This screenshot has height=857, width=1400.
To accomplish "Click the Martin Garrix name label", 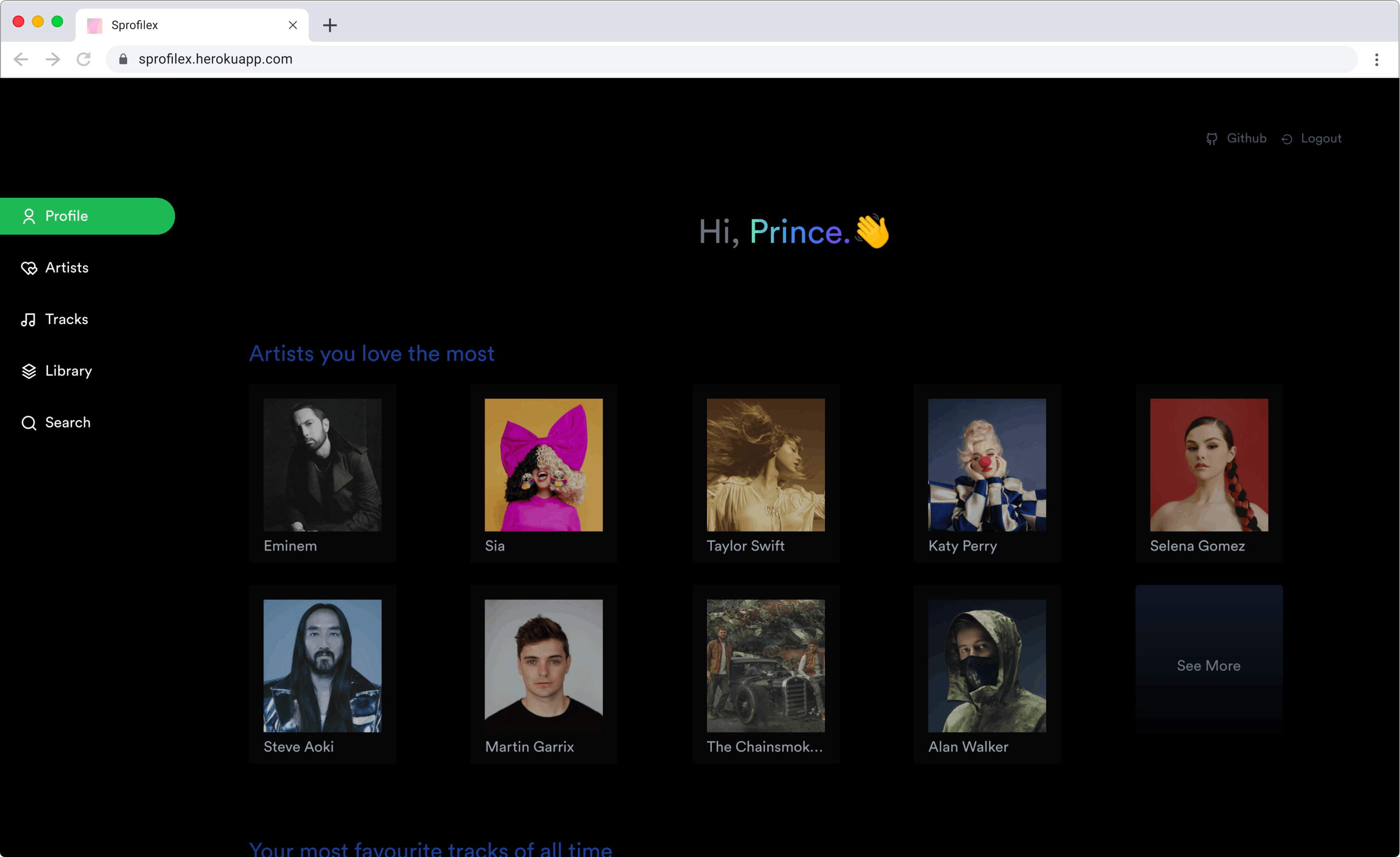I will point(529,747).
